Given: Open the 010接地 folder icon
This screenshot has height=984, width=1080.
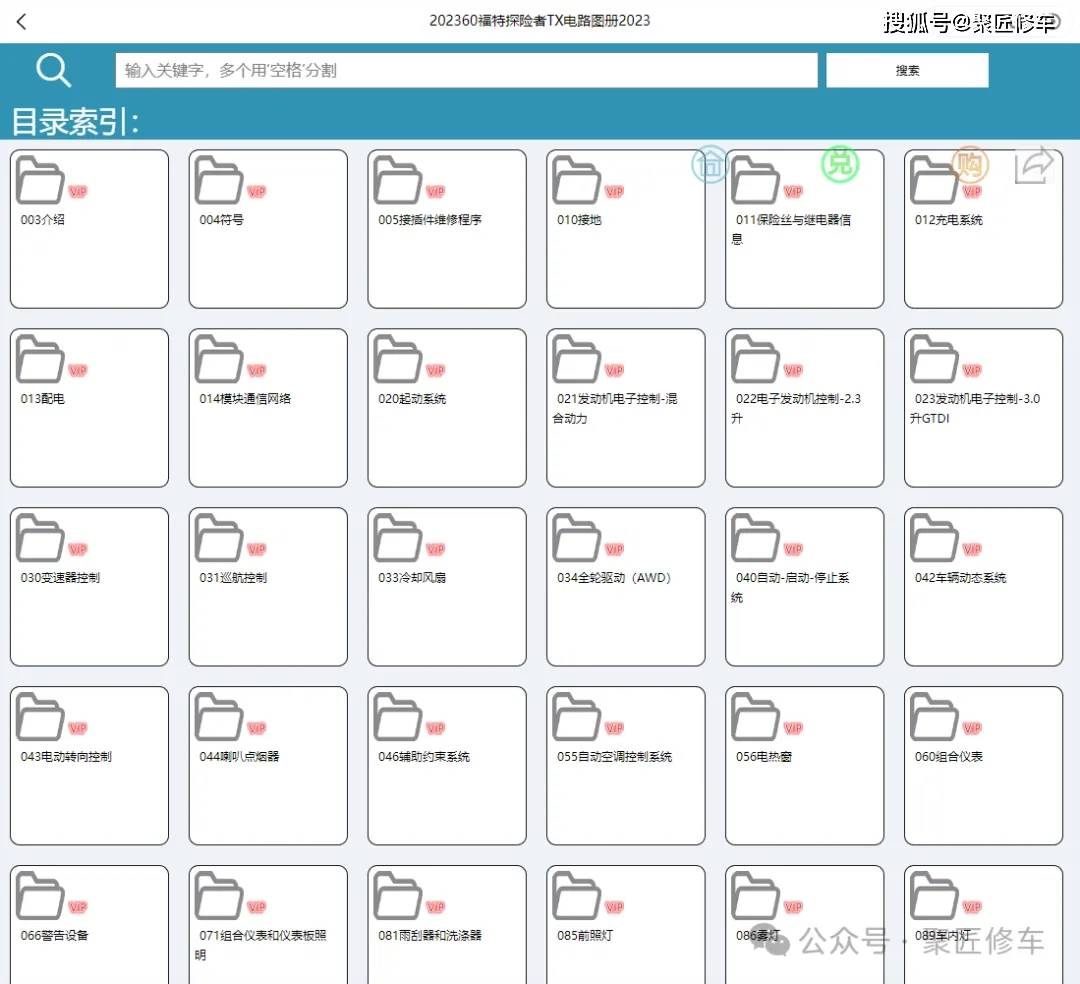Looking at the screenshot, I should [577, 181].
